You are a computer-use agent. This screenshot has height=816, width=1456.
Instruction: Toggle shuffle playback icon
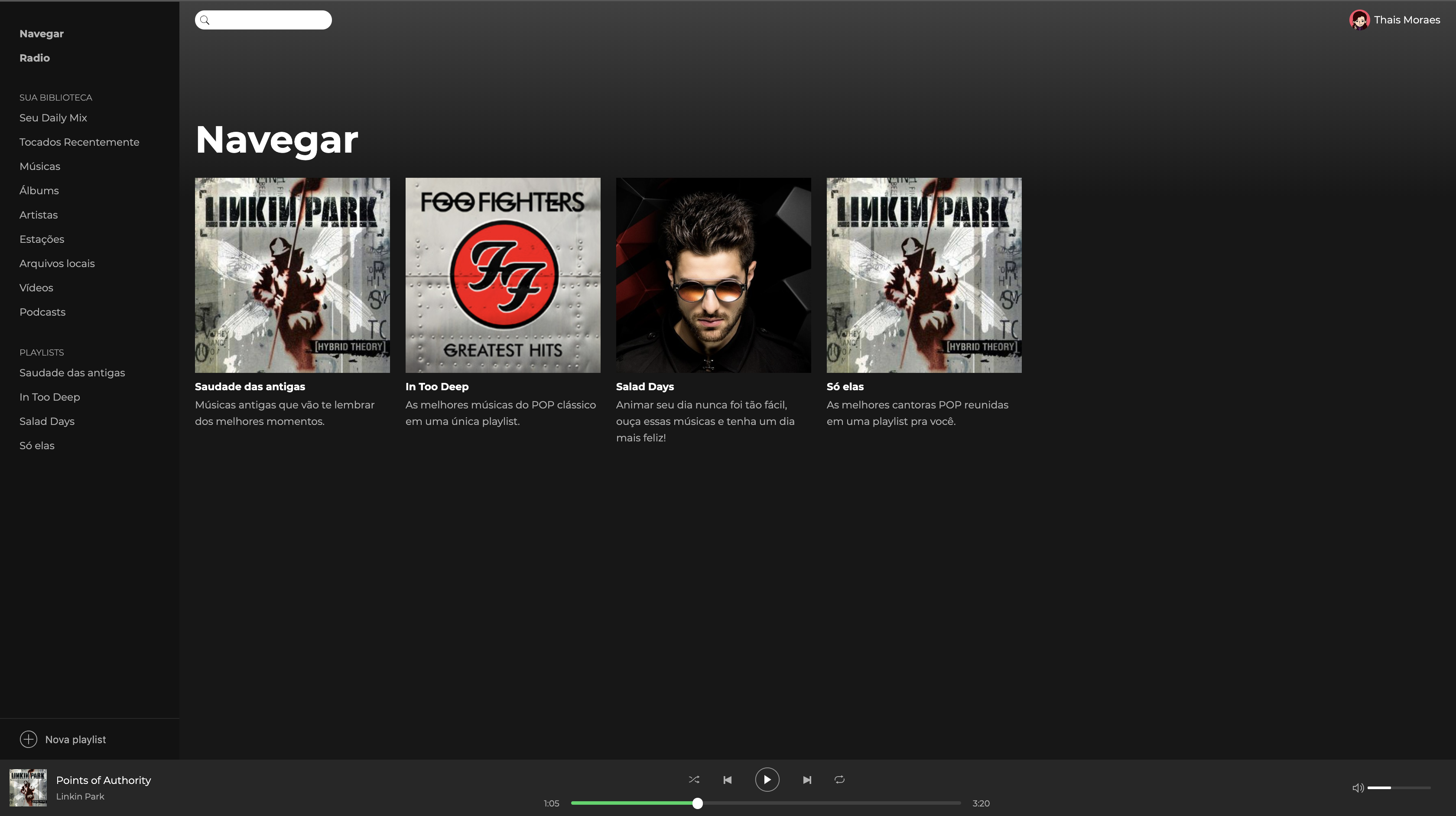point(693,779)
